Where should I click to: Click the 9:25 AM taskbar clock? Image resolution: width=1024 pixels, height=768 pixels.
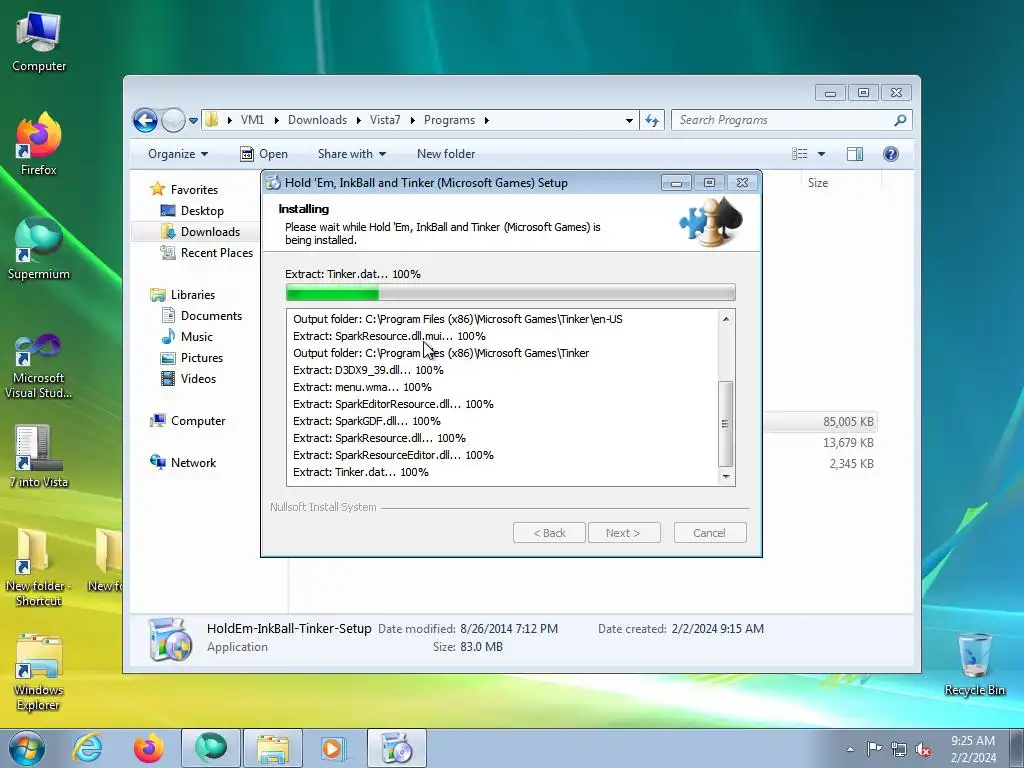coord(973,749)
